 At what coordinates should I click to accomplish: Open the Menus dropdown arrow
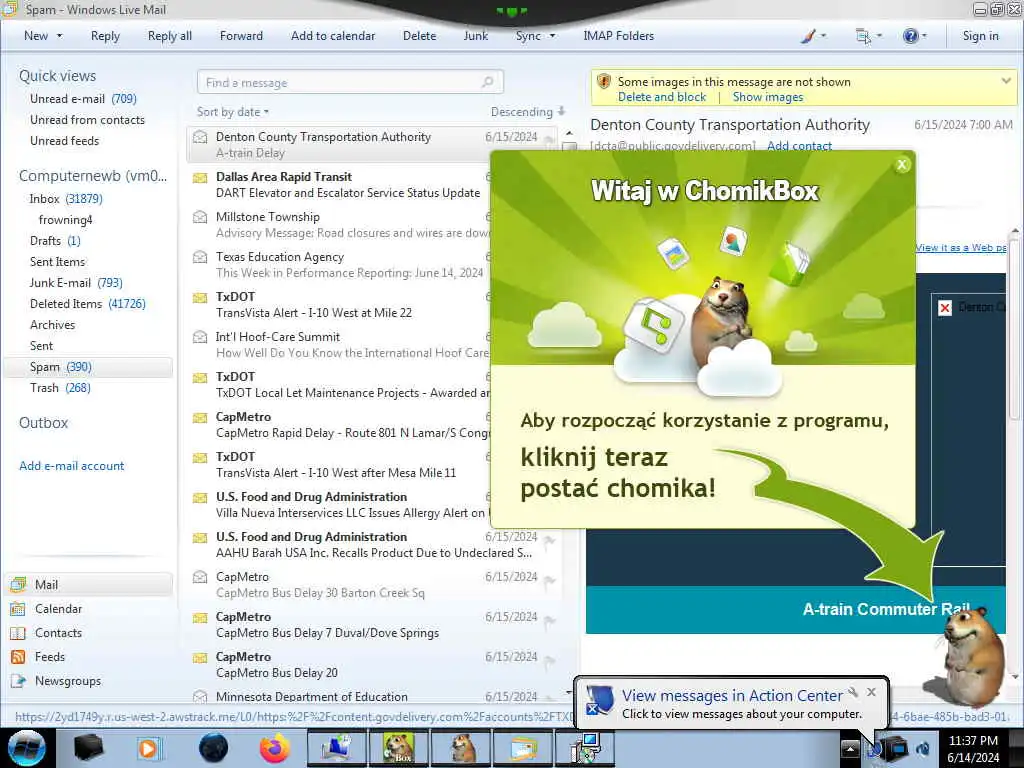coord(879,36)
